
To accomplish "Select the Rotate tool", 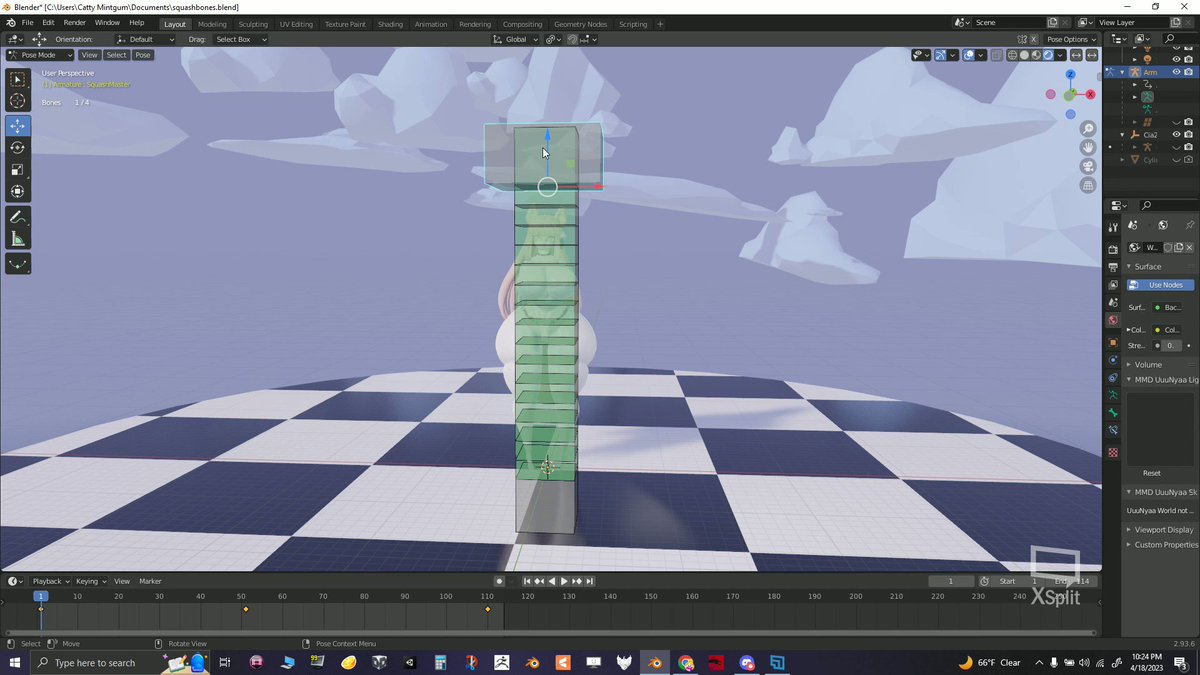I will click(17, 147).
